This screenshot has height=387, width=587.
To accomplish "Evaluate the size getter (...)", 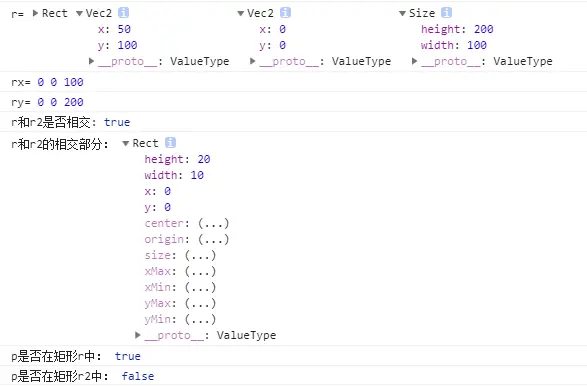I will click(x=200, y=255).
